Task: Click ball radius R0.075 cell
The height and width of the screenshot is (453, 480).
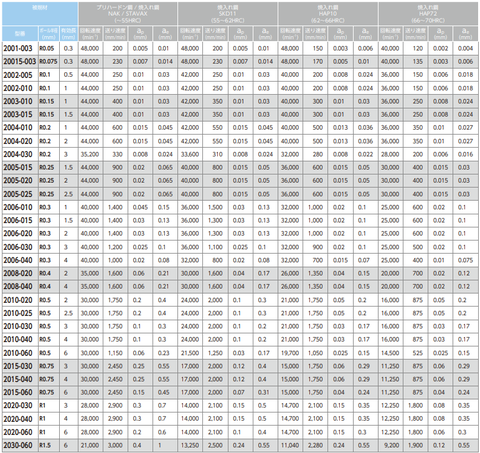Action: [x=49, y=62]
